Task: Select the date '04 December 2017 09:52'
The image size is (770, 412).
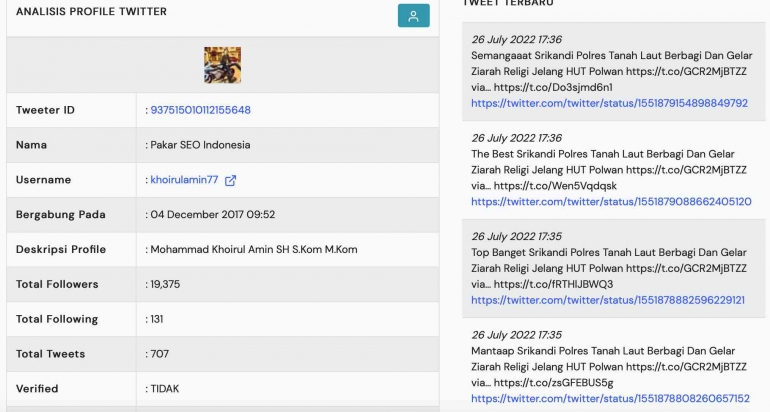Action: coord(213,215)
